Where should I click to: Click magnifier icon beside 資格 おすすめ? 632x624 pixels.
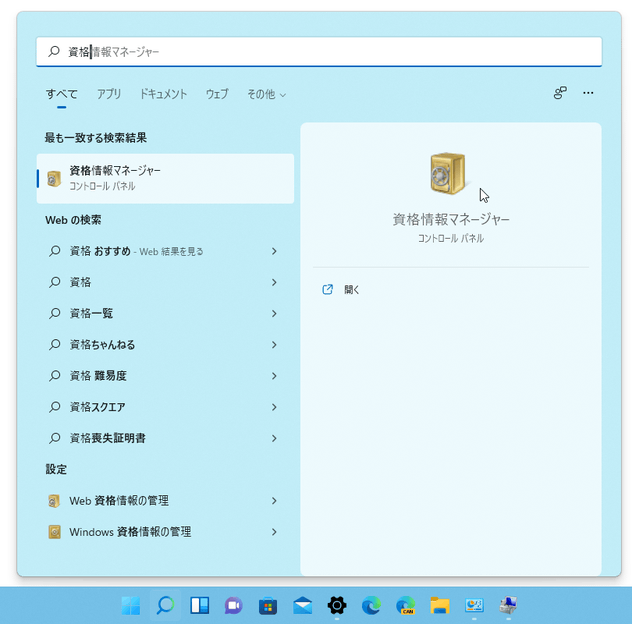(54, 251)
